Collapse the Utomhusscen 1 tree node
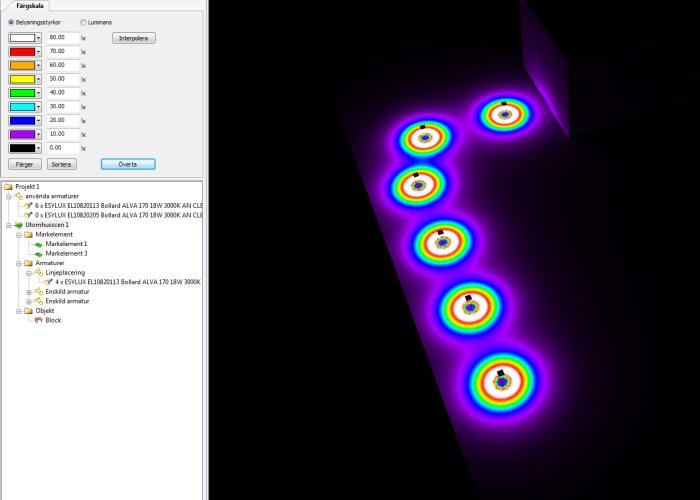 pos(8,225)
